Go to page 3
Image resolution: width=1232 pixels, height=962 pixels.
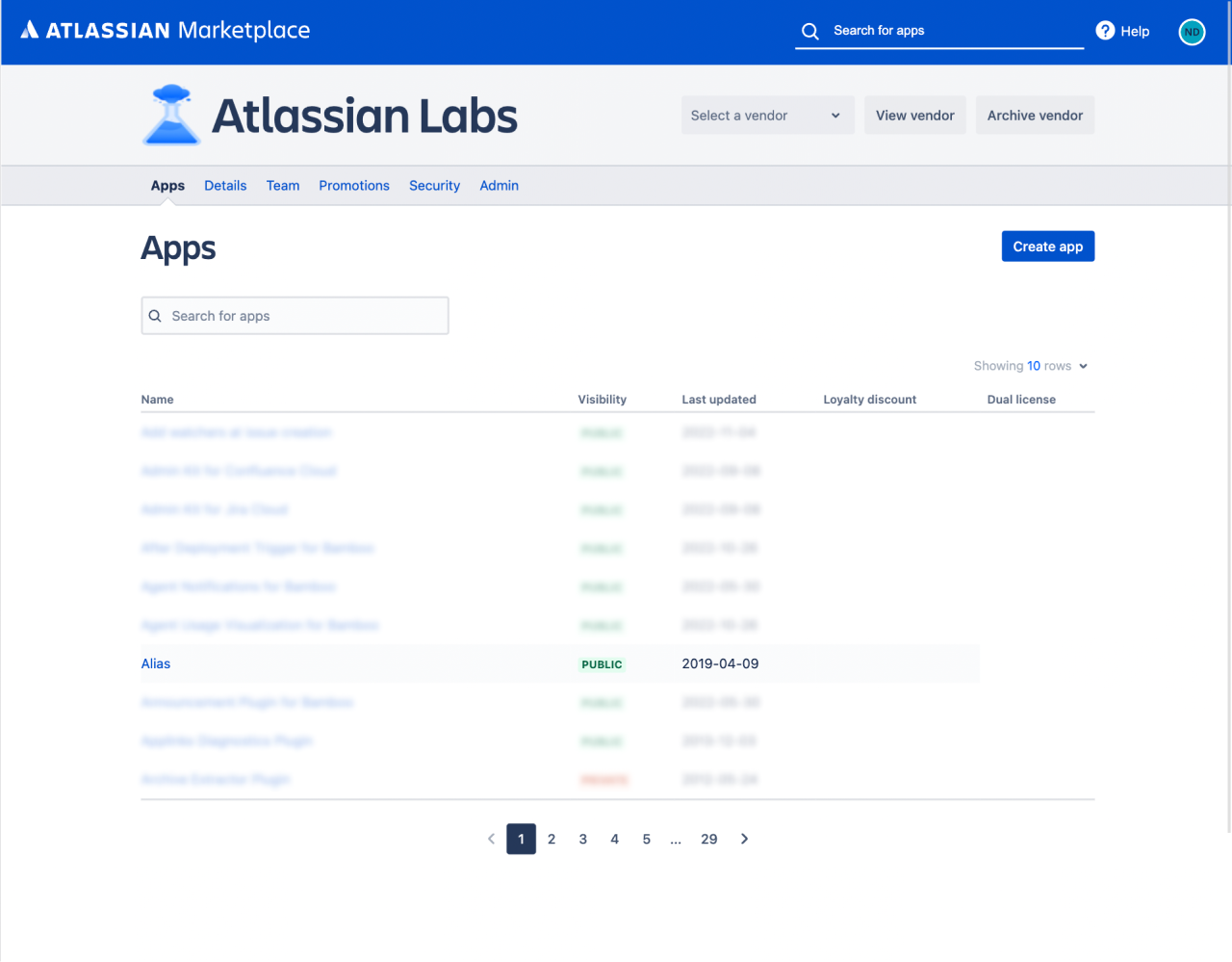tap(583, 839)
